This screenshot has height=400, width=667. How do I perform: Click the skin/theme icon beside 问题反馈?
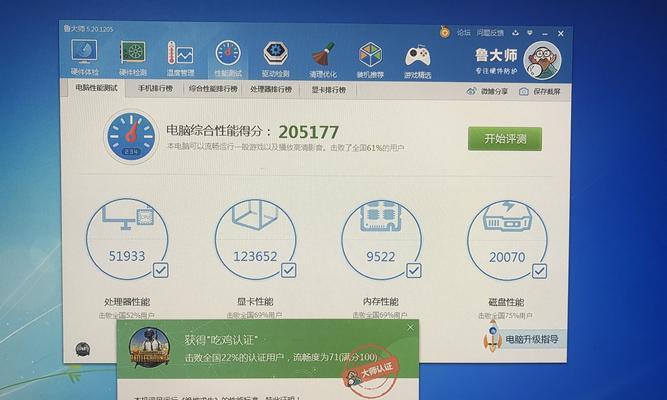pos(516,33)
